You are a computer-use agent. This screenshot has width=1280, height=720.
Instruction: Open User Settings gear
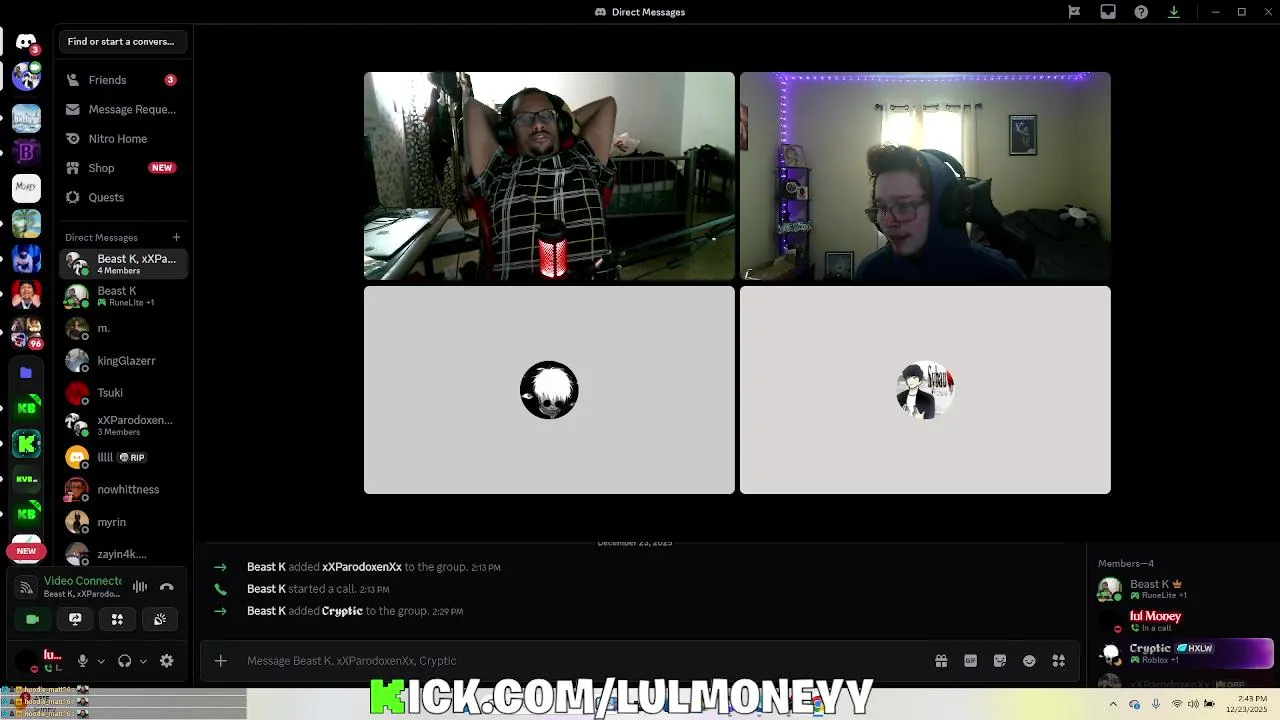(167, 661)
